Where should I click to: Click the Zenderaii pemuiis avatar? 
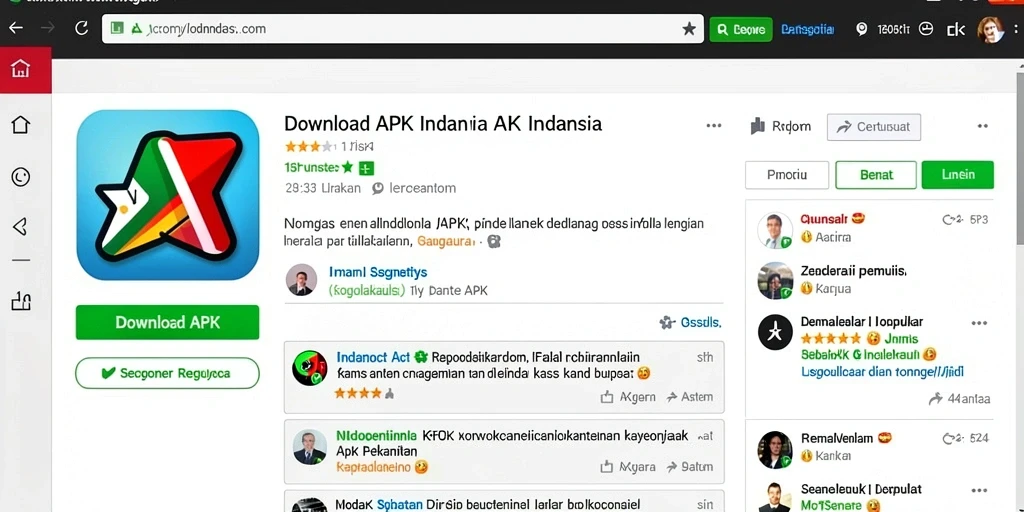click(775, 281)
